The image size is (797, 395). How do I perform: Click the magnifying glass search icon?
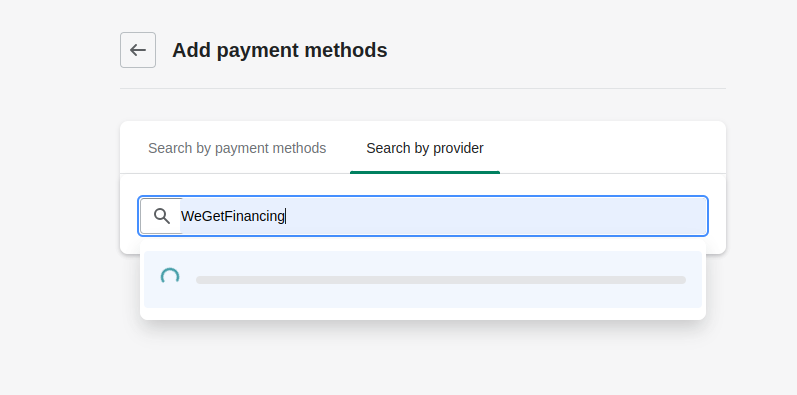click(162, 216)
